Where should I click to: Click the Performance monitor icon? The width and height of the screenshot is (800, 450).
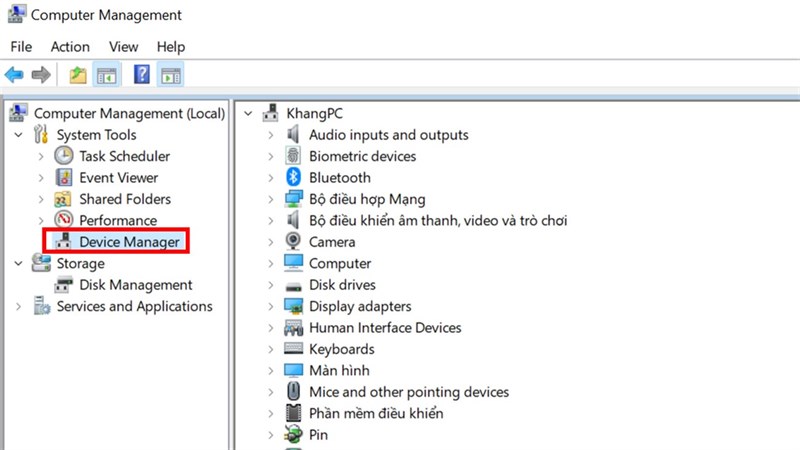click(x=63, y=220)
